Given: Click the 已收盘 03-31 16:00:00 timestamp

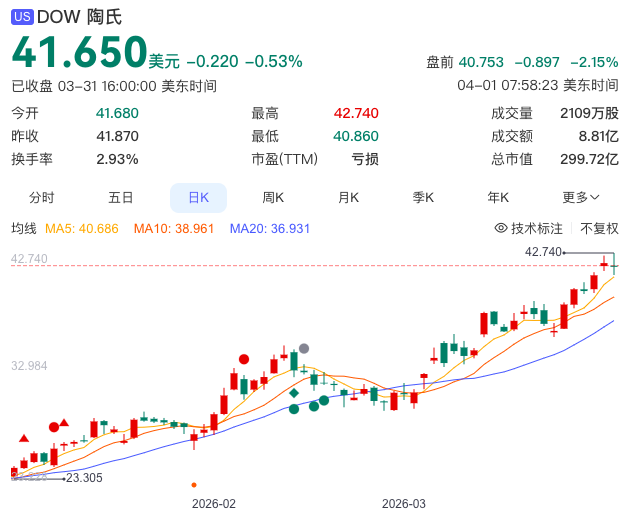Looking at the screenshot, I should point(114,86).
